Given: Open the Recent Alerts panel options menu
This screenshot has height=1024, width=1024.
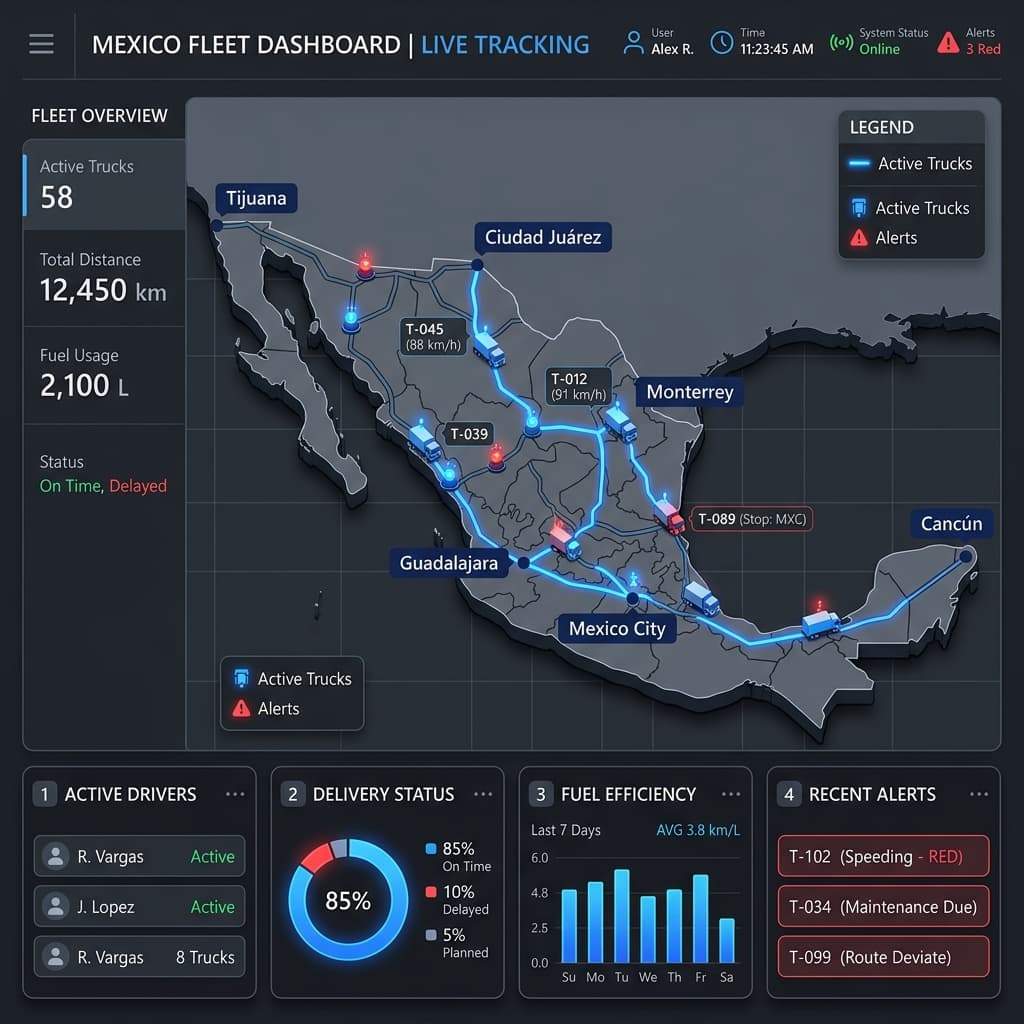Looking at the screenshot, I should [979, 793].
